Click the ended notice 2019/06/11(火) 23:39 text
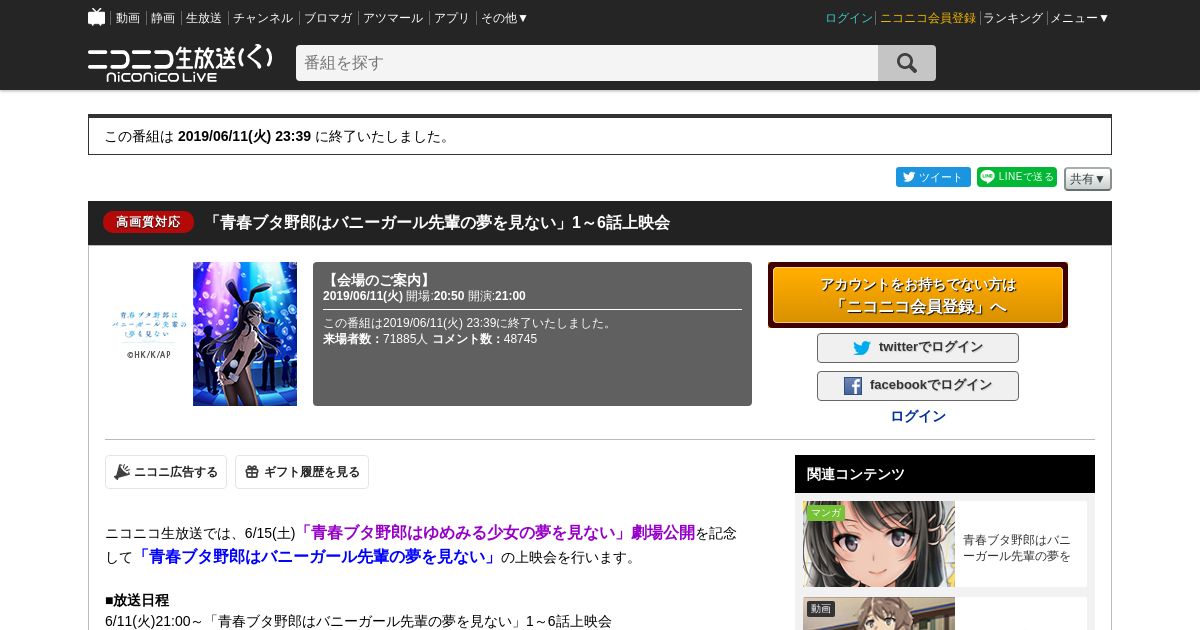Screen dimensions: 1200x630 [244, 136]
